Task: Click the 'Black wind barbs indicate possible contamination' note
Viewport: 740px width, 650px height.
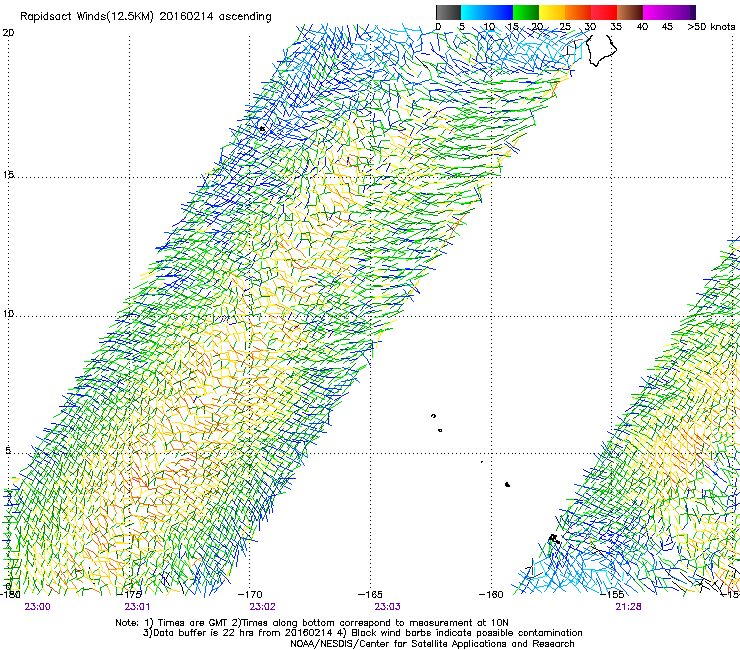Action: coord(461,633)
